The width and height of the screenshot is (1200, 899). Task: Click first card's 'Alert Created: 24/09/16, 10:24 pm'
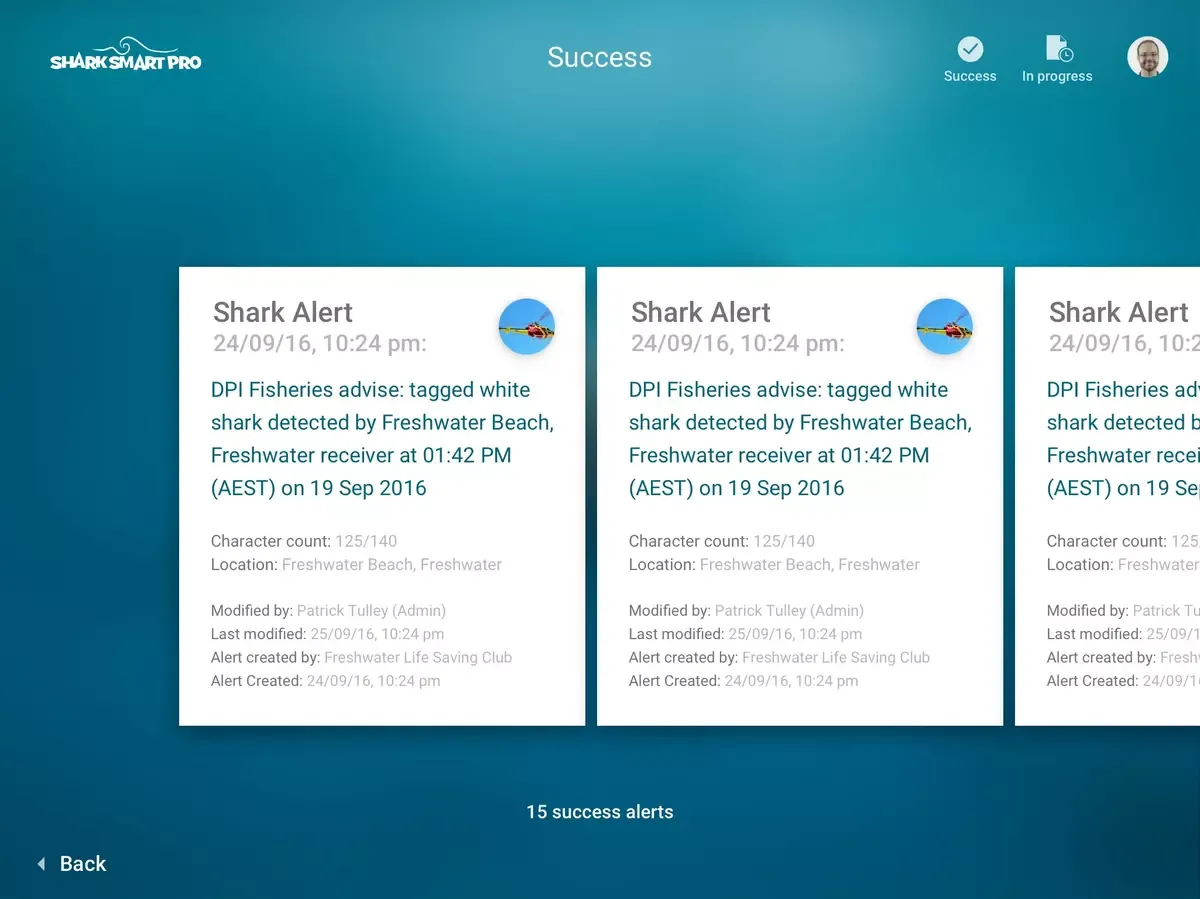tap(326, 681)
